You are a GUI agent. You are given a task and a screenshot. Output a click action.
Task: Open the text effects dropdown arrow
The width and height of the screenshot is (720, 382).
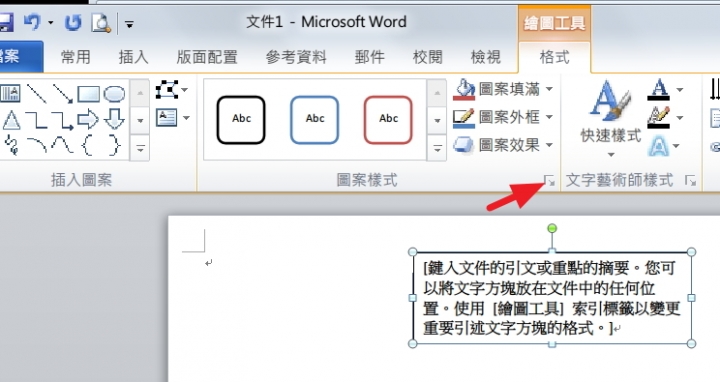[x=676, y=146]
